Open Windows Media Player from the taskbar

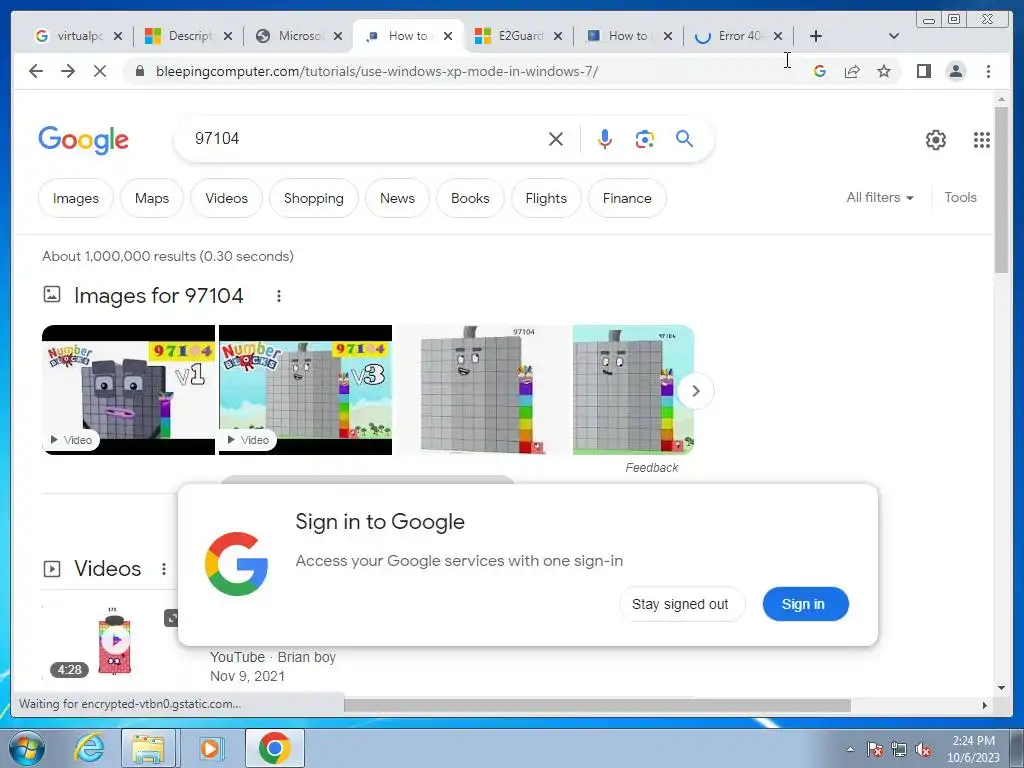pos(211,749)
